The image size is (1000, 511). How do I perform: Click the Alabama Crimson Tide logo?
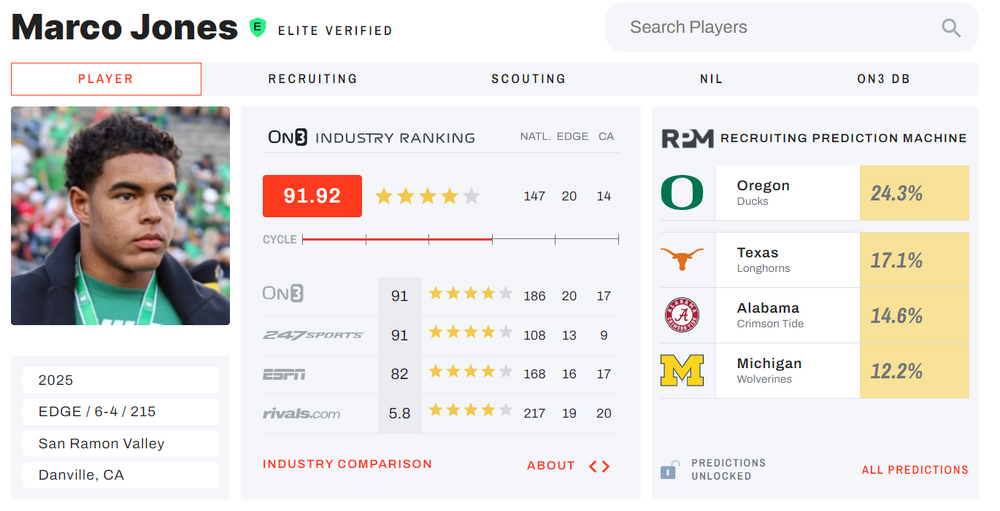tap(682, 315)
